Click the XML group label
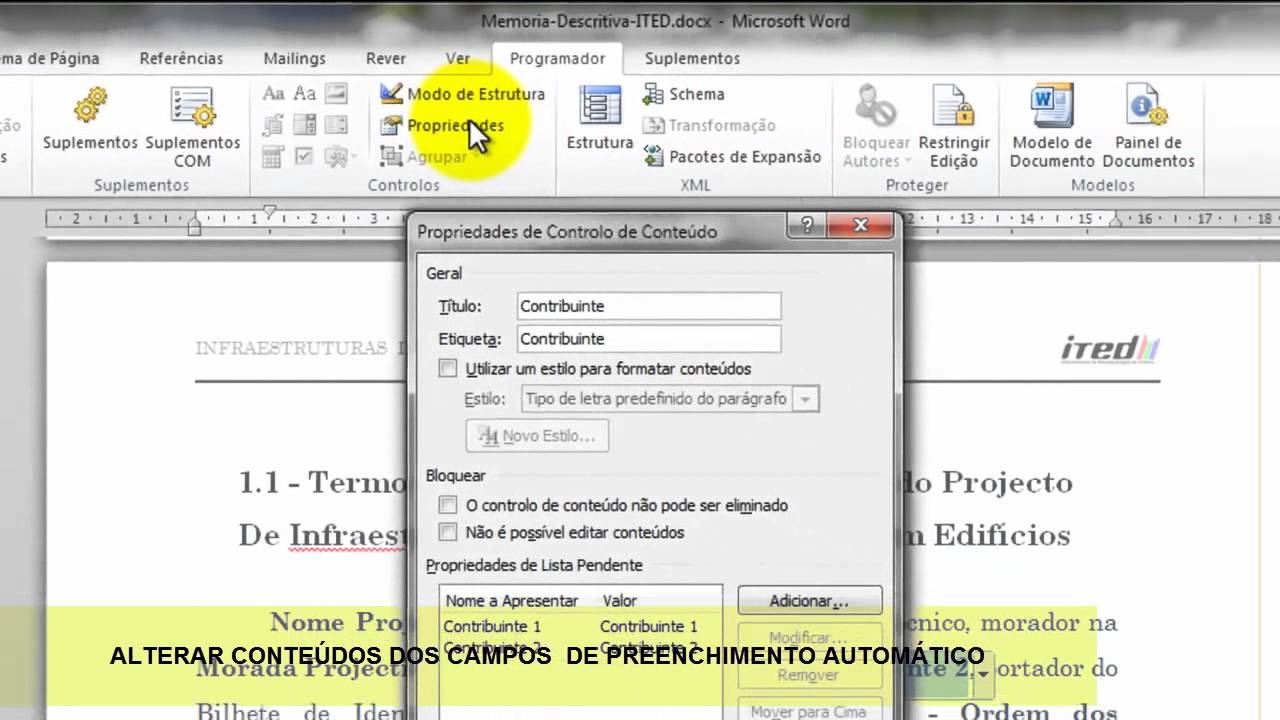The width and height of the screenshot is (1280, 720). click(695, 185)
